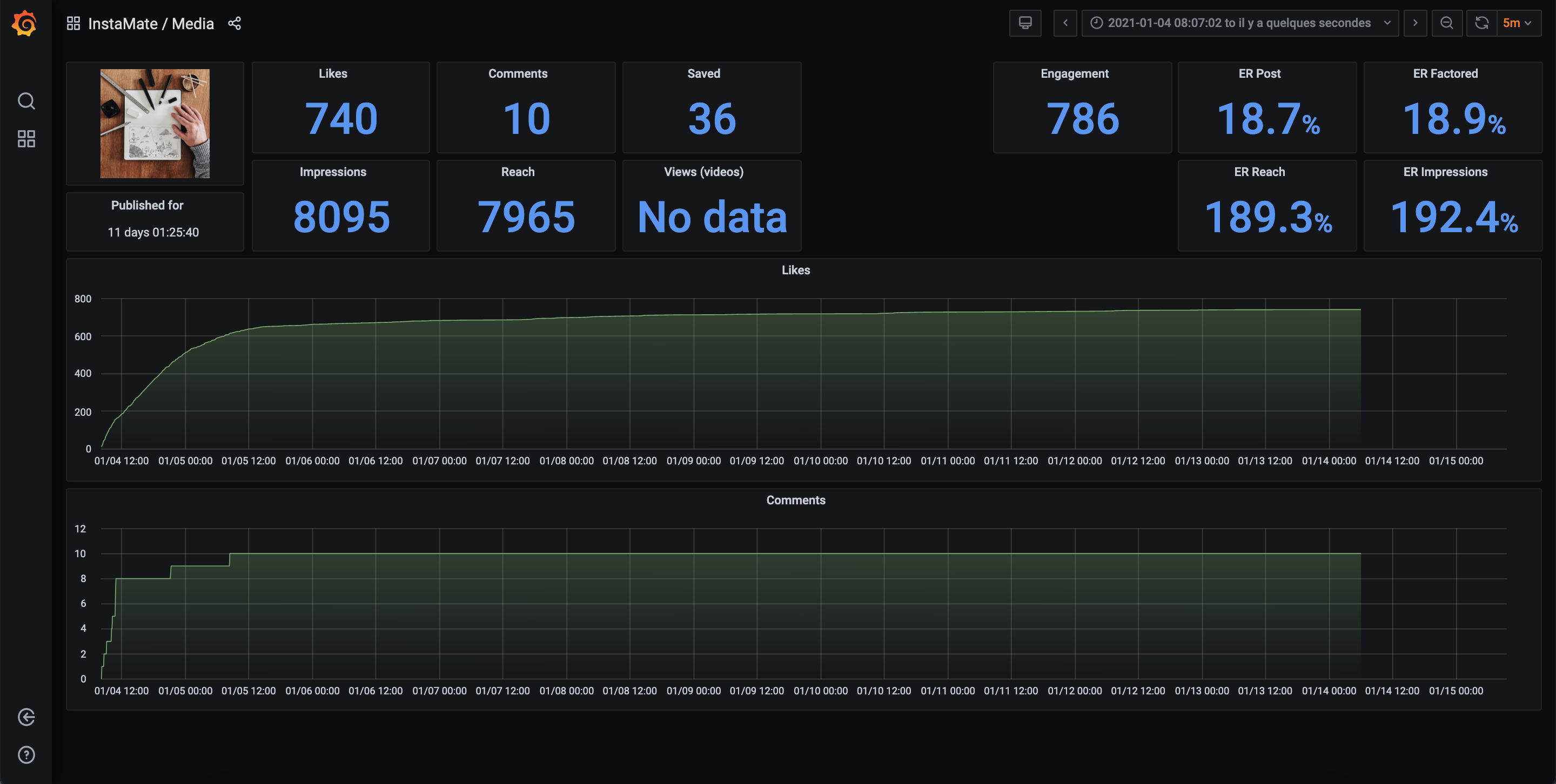1556x784 pixels.
Task: Shift time range backwards arrow
Action: point(1065,23)
